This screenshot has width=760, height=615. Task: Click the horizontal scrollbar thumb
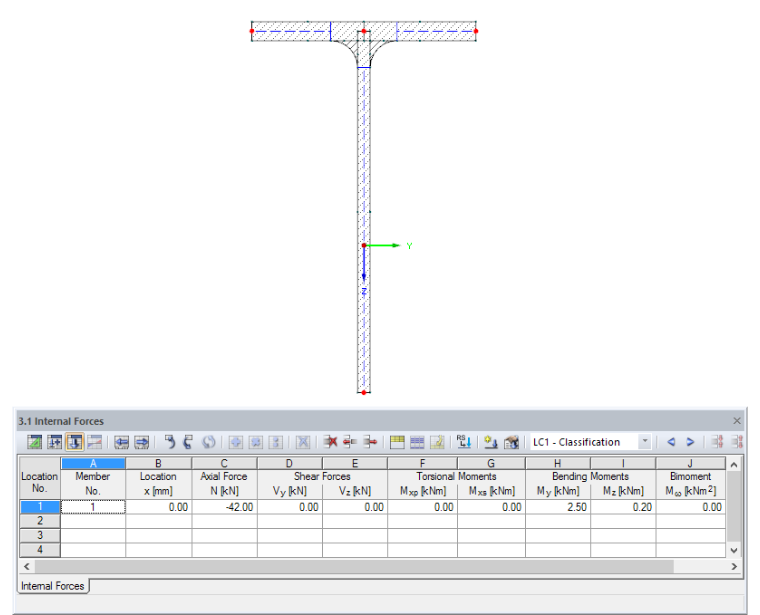click(x=354, y=566)
